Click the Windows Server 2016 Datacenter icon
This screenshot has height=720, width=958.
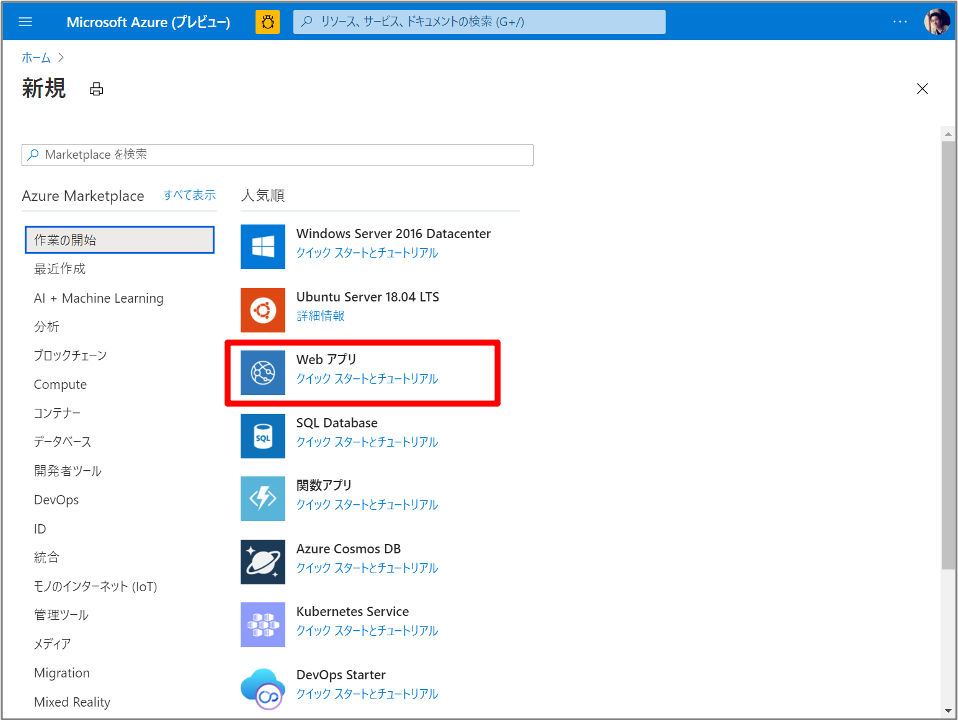[263, 246]
